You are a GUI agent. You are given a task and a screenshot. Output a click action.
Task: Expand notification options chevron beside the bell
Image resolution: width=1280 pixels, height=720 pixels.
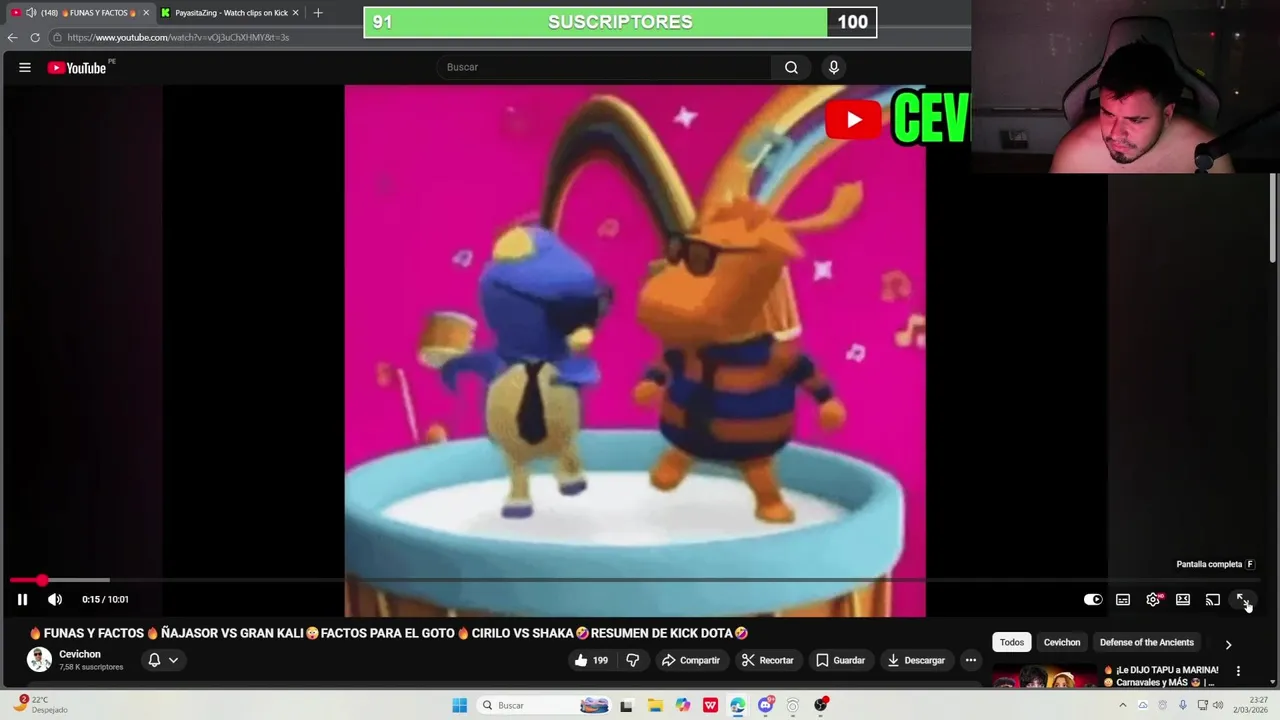coord(173,660)
